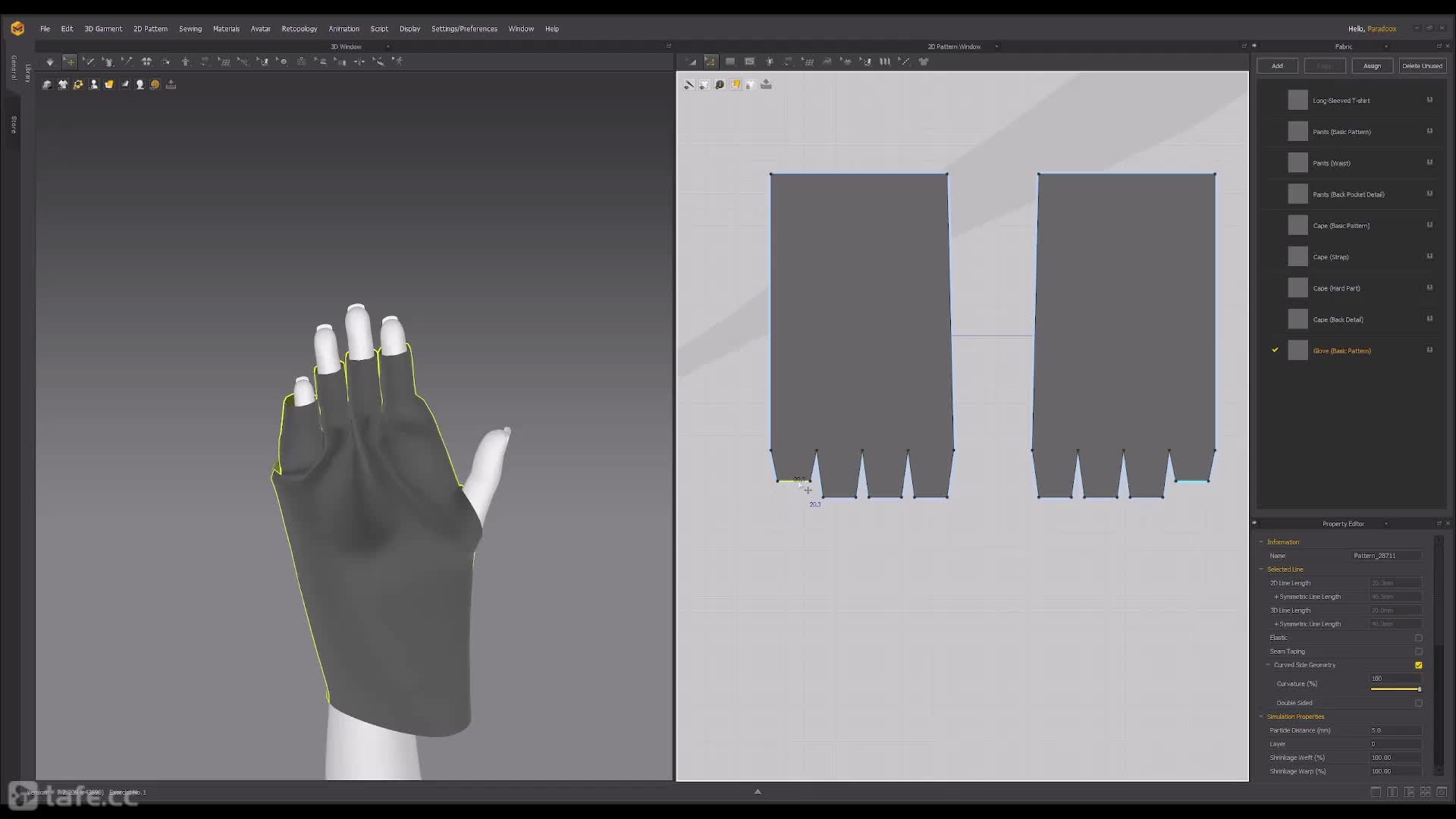Image resolution: width=1456 pixels, height=819 pixels.
Task: Open the Property Editor title dropdown arrow
Action: coord(1386,524)
